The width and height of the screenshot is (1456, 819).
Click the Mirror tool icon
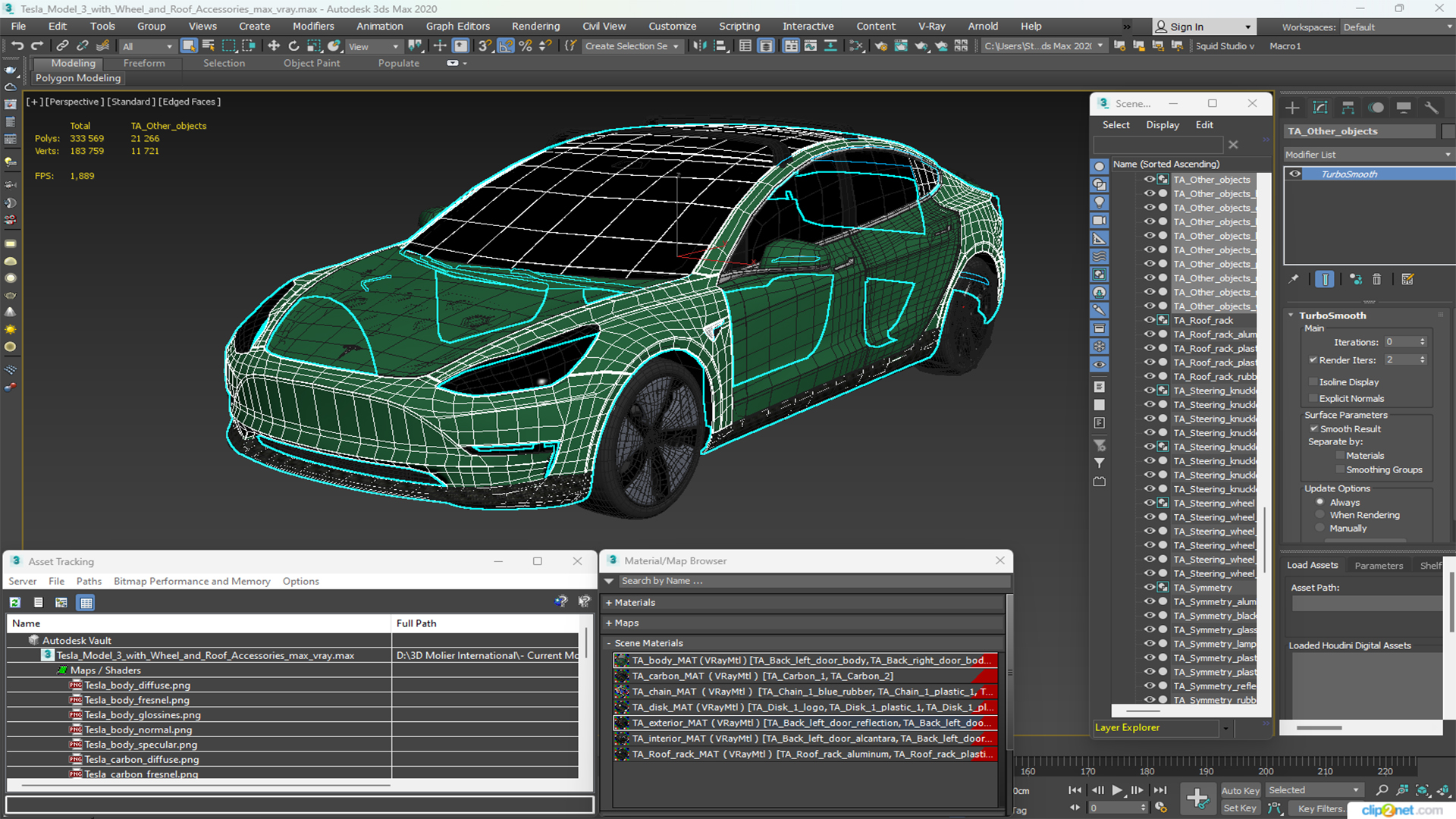tap(700, 46)
